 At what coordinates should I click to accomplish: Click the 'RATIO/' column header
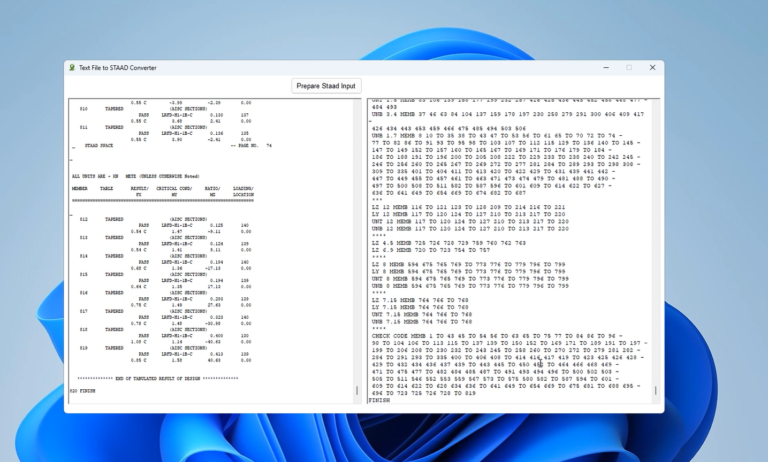coord(213,189)
